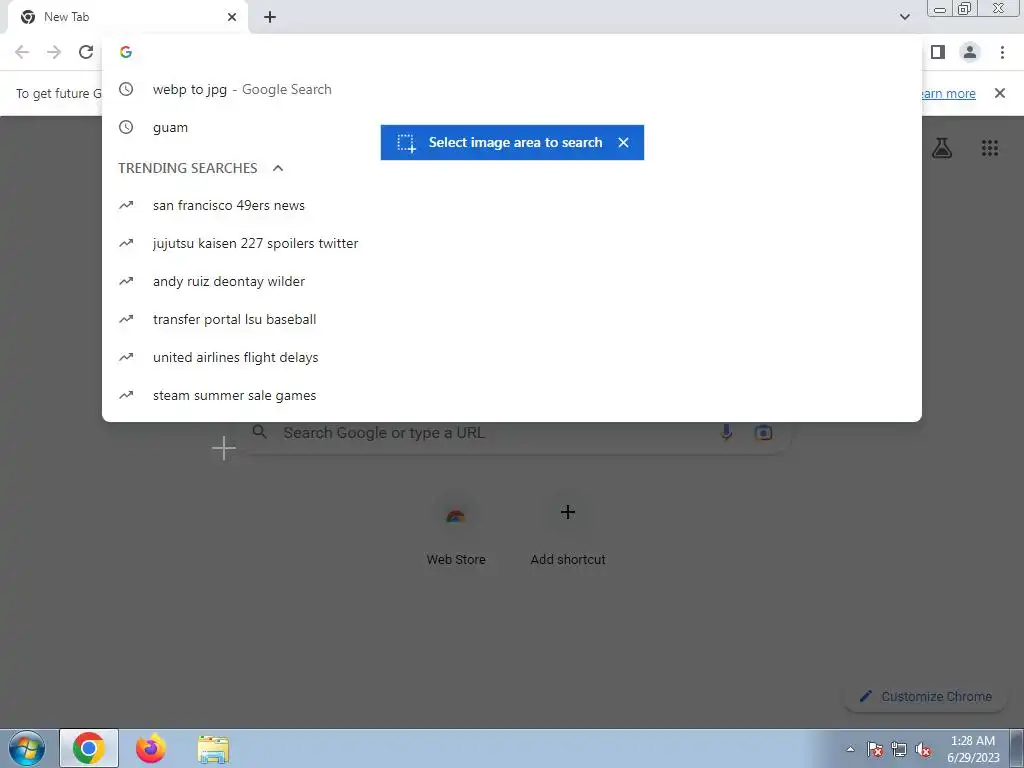
Task: Click the Google G icon in omnibox
Action: click(x=126, y=52)
